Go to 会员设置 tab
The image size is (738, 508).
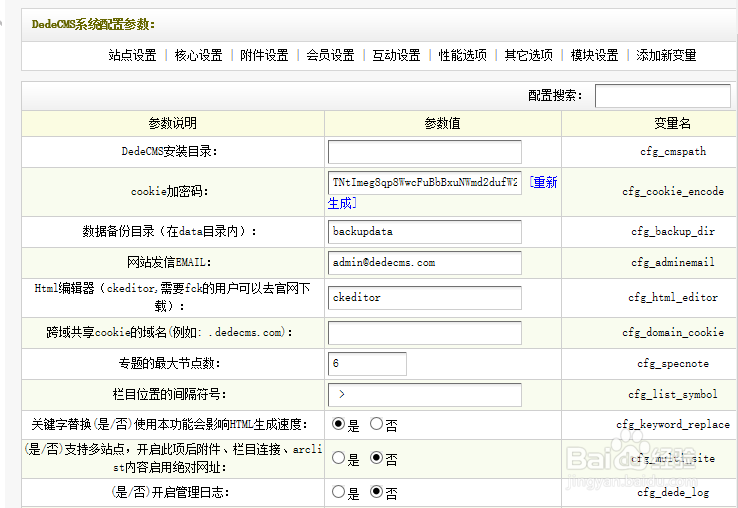330,55
